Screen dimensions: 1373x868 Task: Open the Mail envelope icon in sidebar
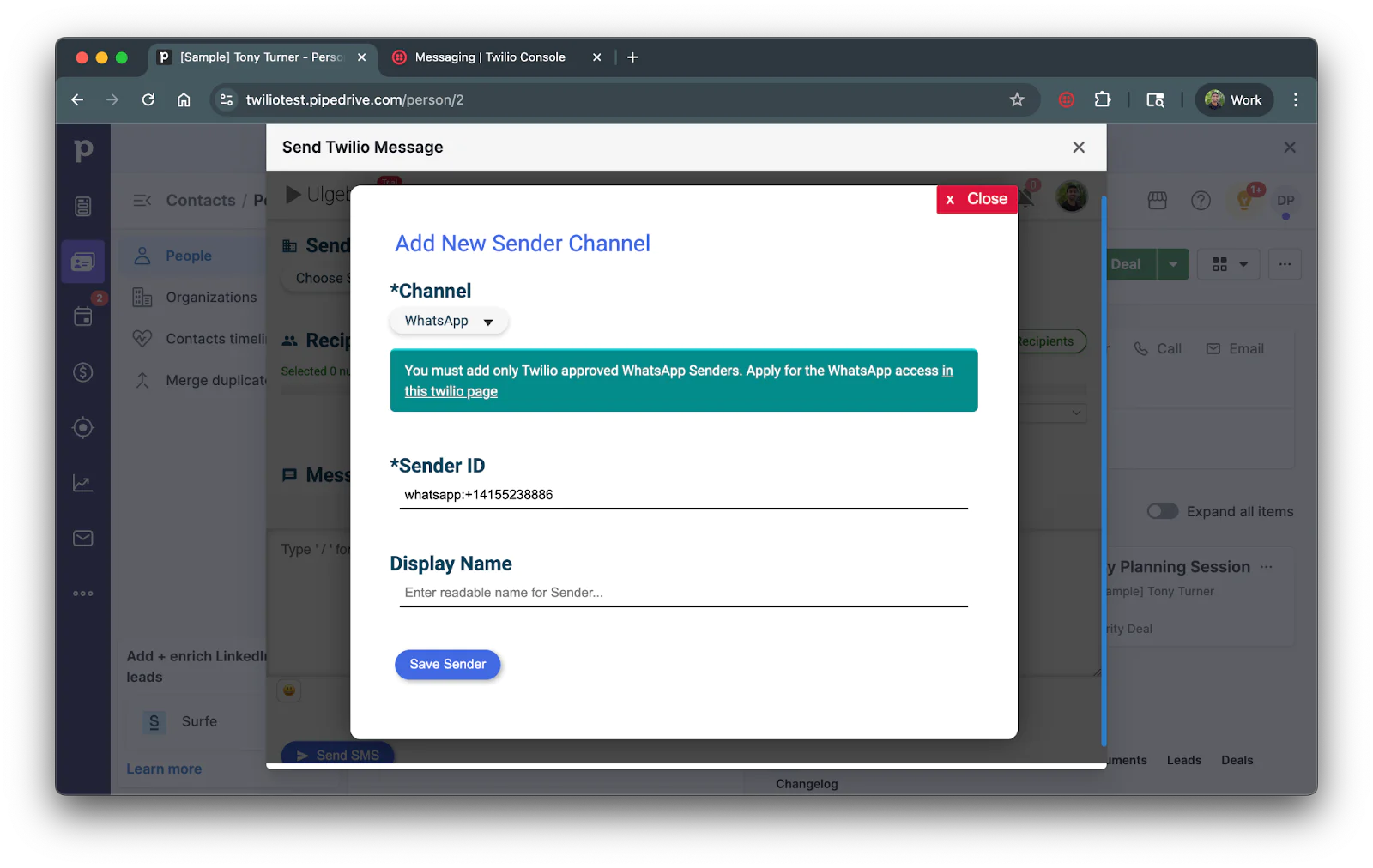coord(82,538)
